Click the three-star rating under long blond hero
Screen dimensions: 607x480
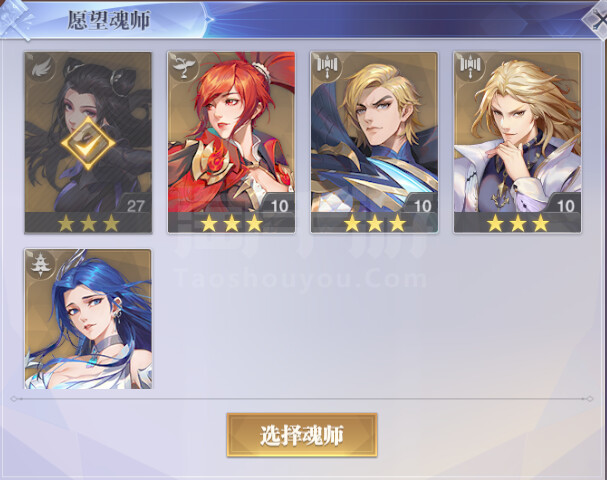(518, 223)
